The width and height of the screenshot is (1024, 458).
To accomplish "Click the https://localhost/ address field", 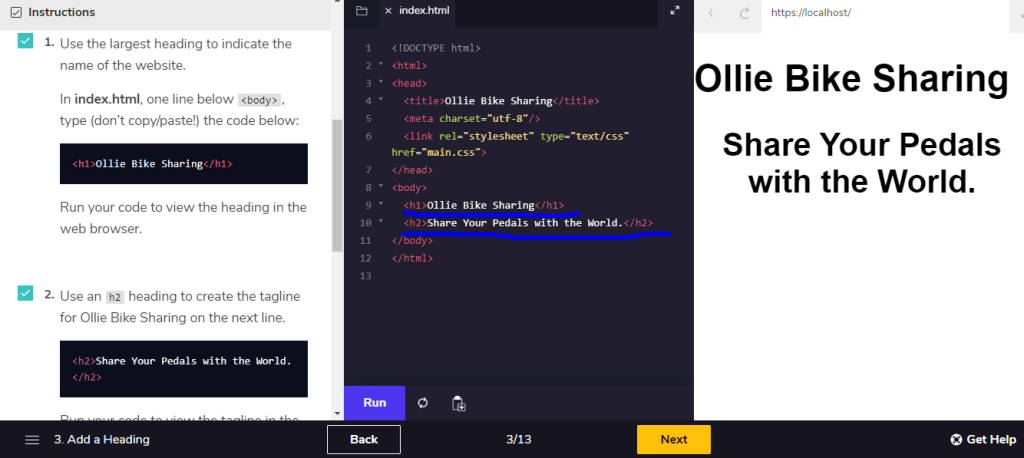I will [850, 13].
